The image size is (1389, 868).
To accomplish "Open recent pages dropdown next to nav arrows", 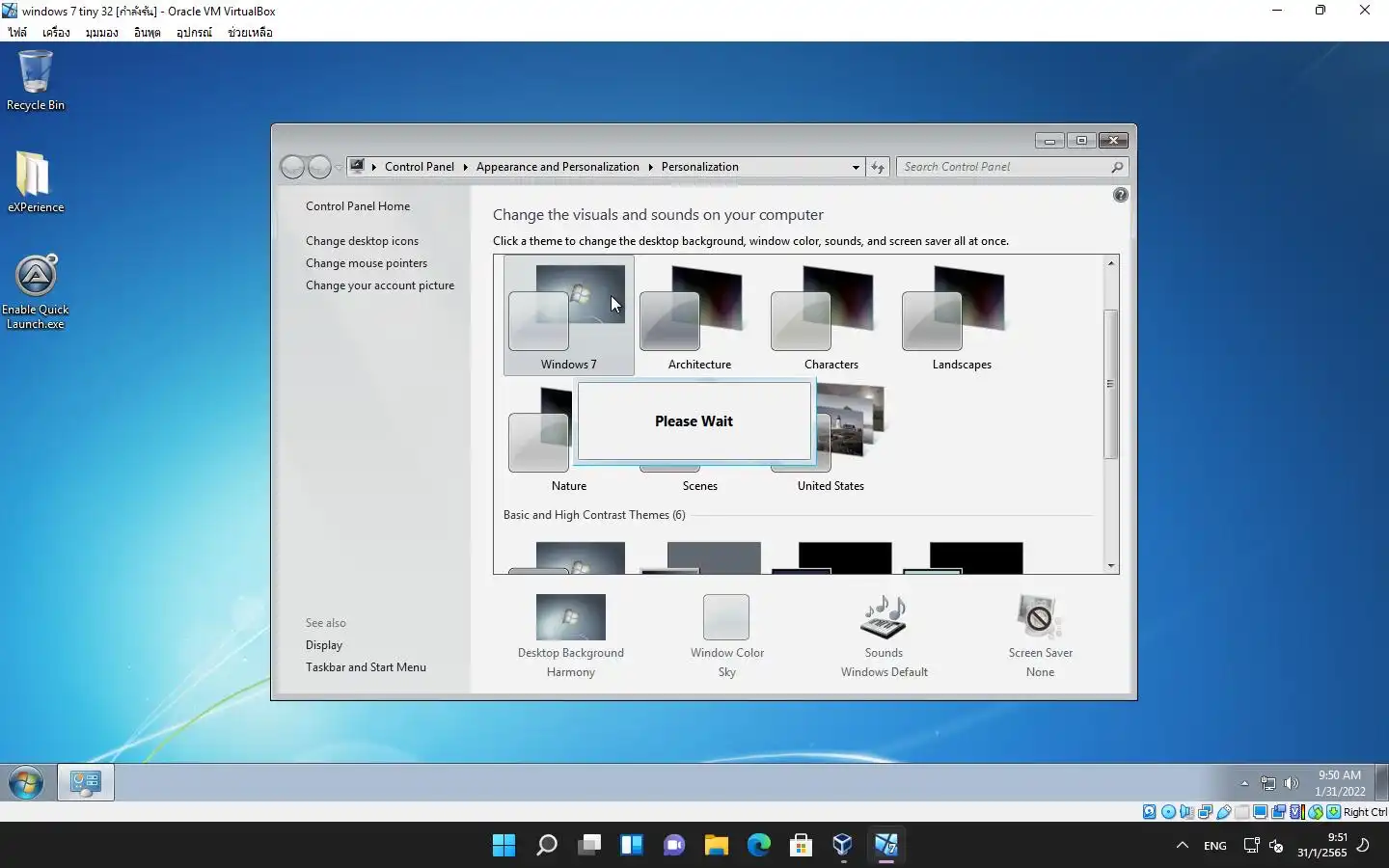I will tap(339, 168).
